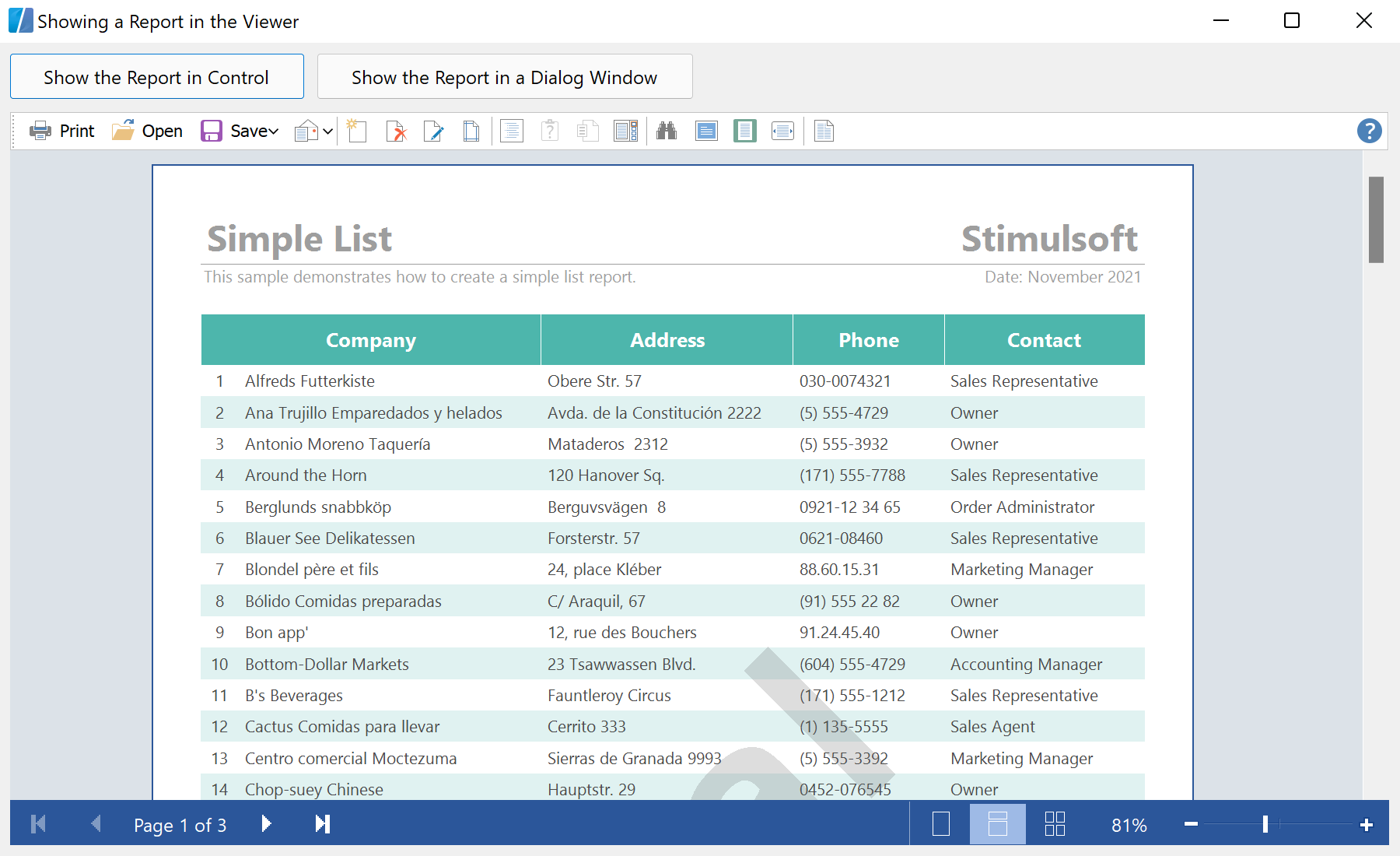
Task: Jump to the last page
Action: [323, 823]
